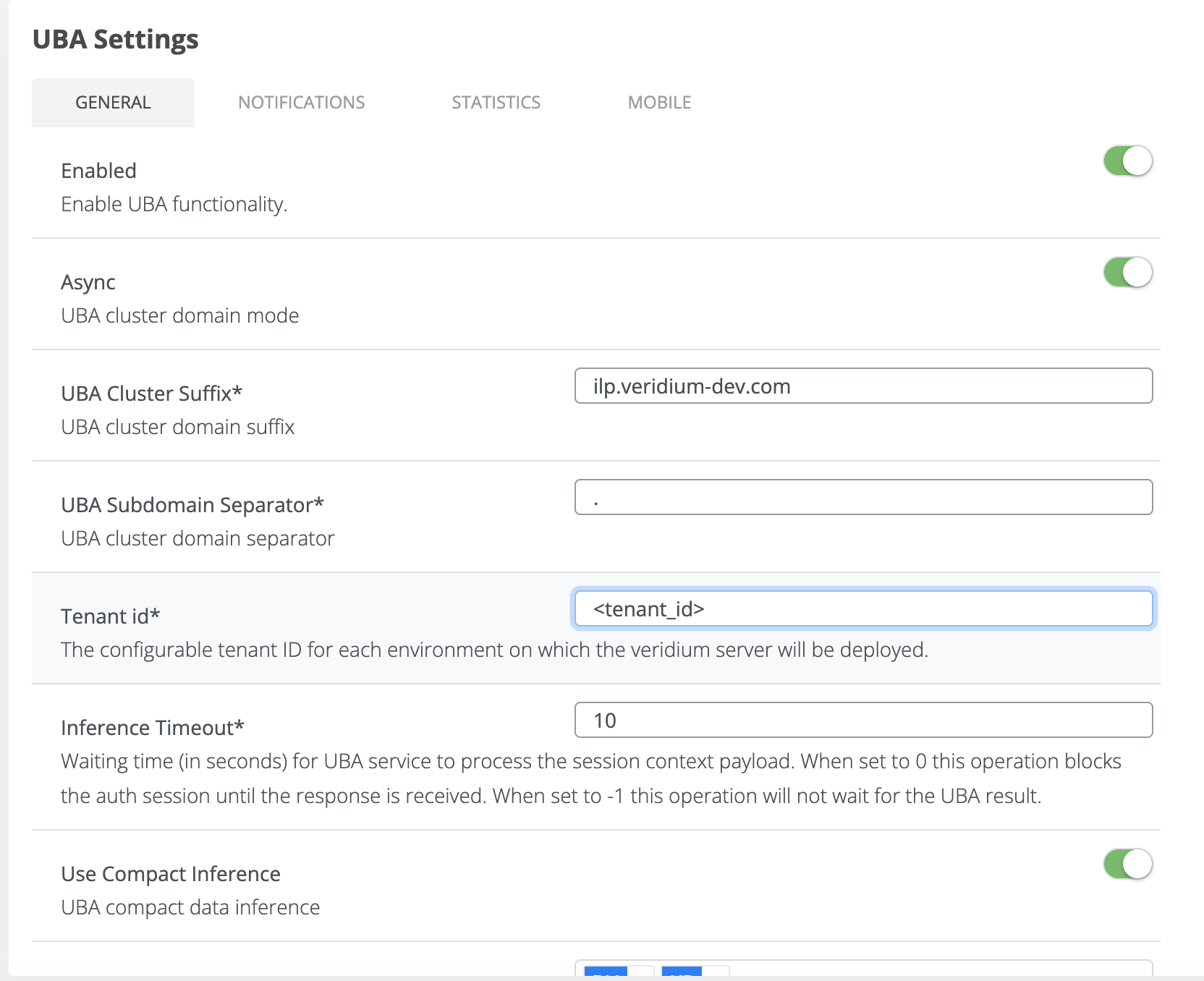Screen dimensions: 1204x981
Task: Click the UBA Settings page heading
Action: tap(116, 39)
